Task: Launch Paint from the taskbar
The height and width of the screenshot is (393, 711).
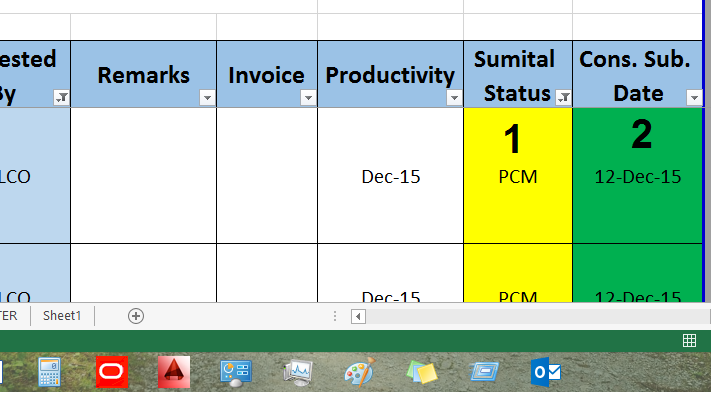Action: [360, 372]
